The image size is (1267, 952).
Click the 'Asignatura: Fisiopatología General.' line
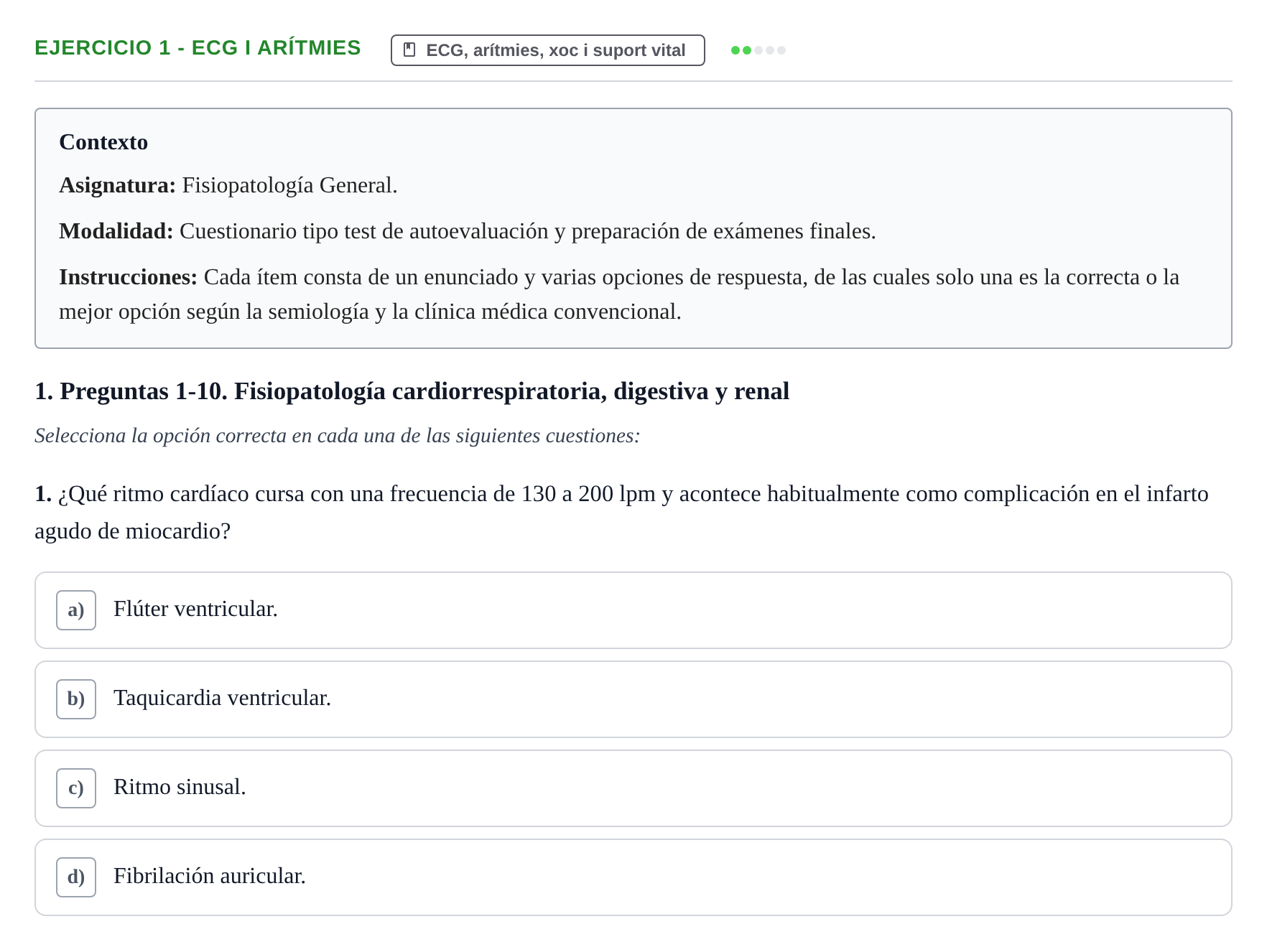[x=228, y=185]
